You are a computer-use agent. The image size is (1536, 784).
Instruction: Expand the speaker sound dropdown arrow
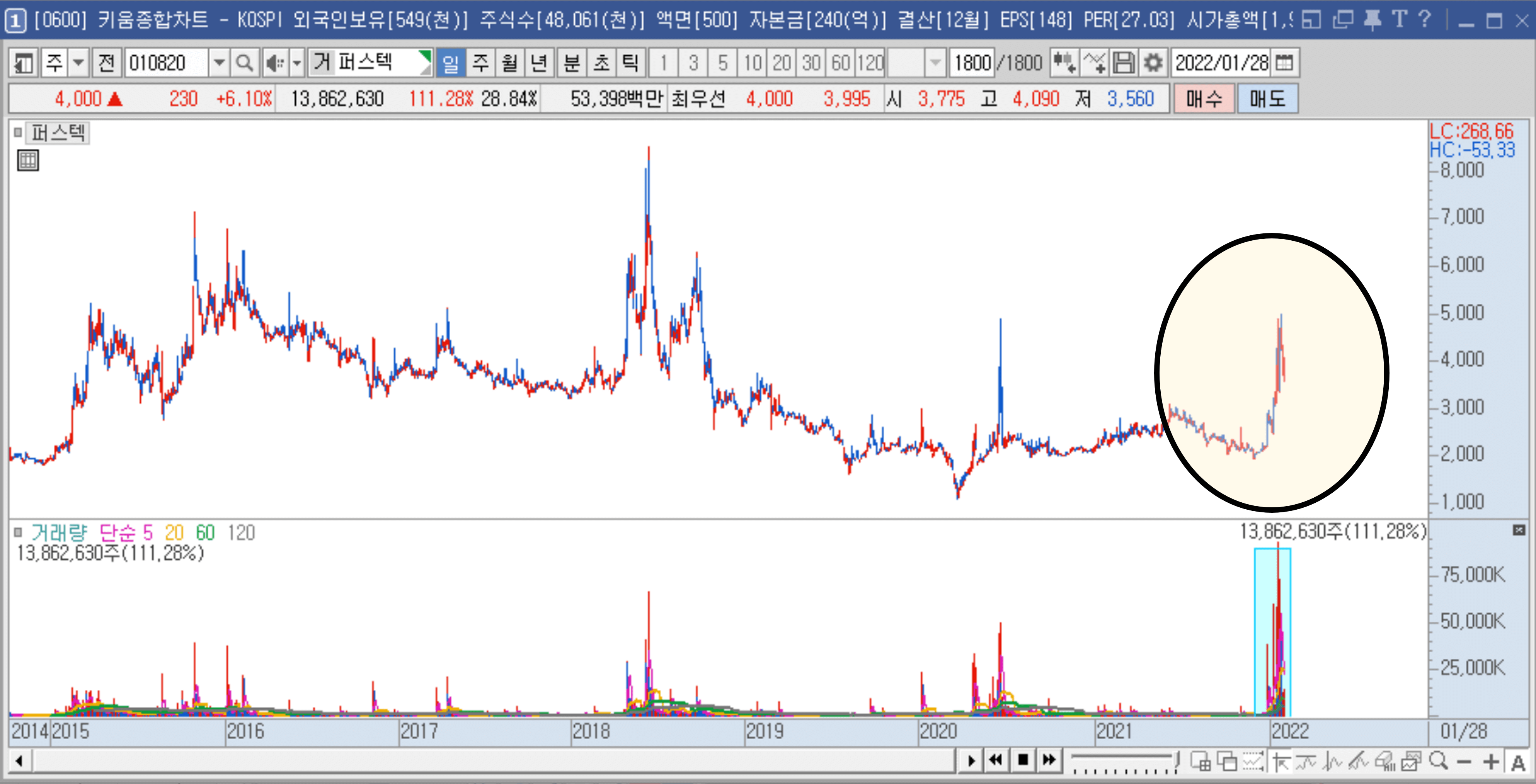pos(296,63)
